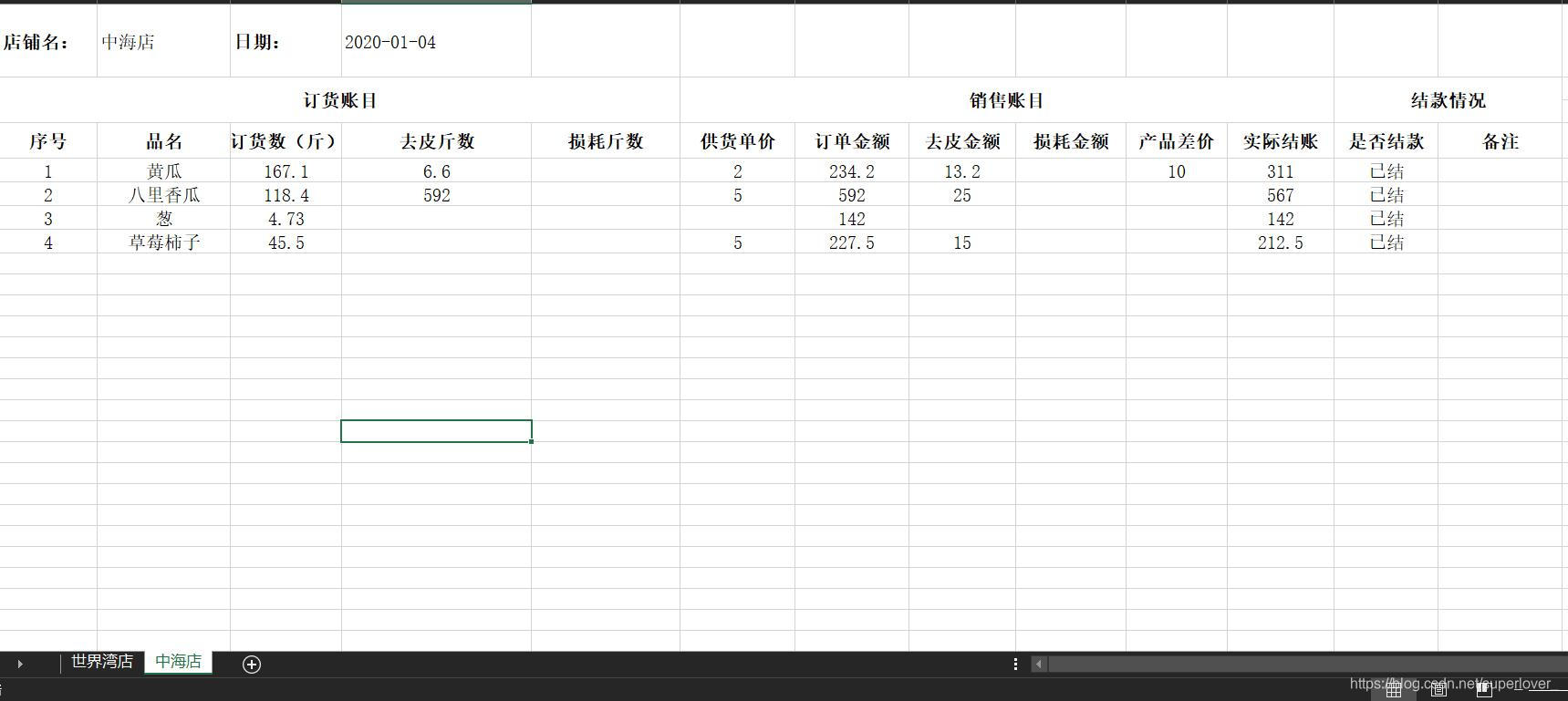Add a new sheet with the plus icon
Screen dimensions: 1568x701
(x=252, y=665)
